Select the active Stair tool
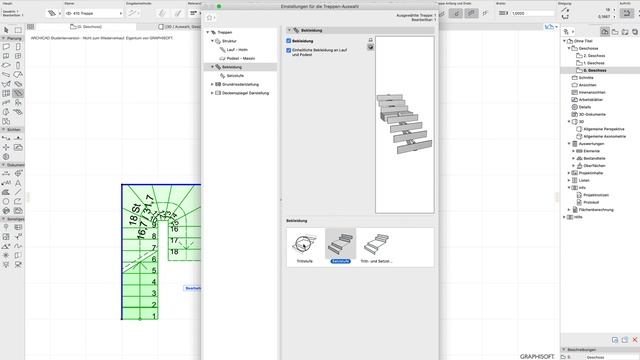This screenshot has width=640, height=360. [x=18, y=93]
